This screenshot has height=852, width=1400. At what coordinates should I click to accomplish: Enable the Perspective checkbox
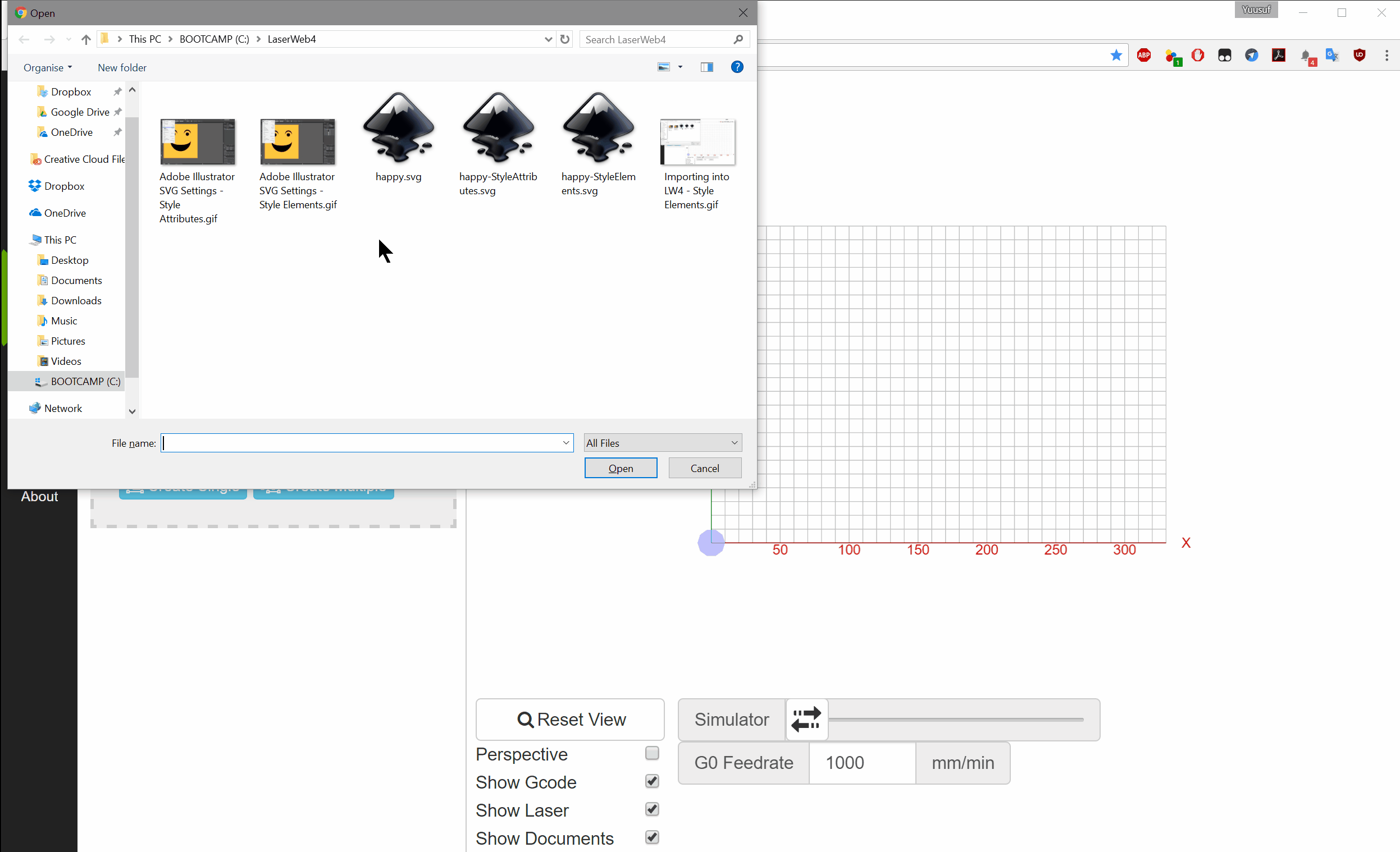click(x=651, y=753)
